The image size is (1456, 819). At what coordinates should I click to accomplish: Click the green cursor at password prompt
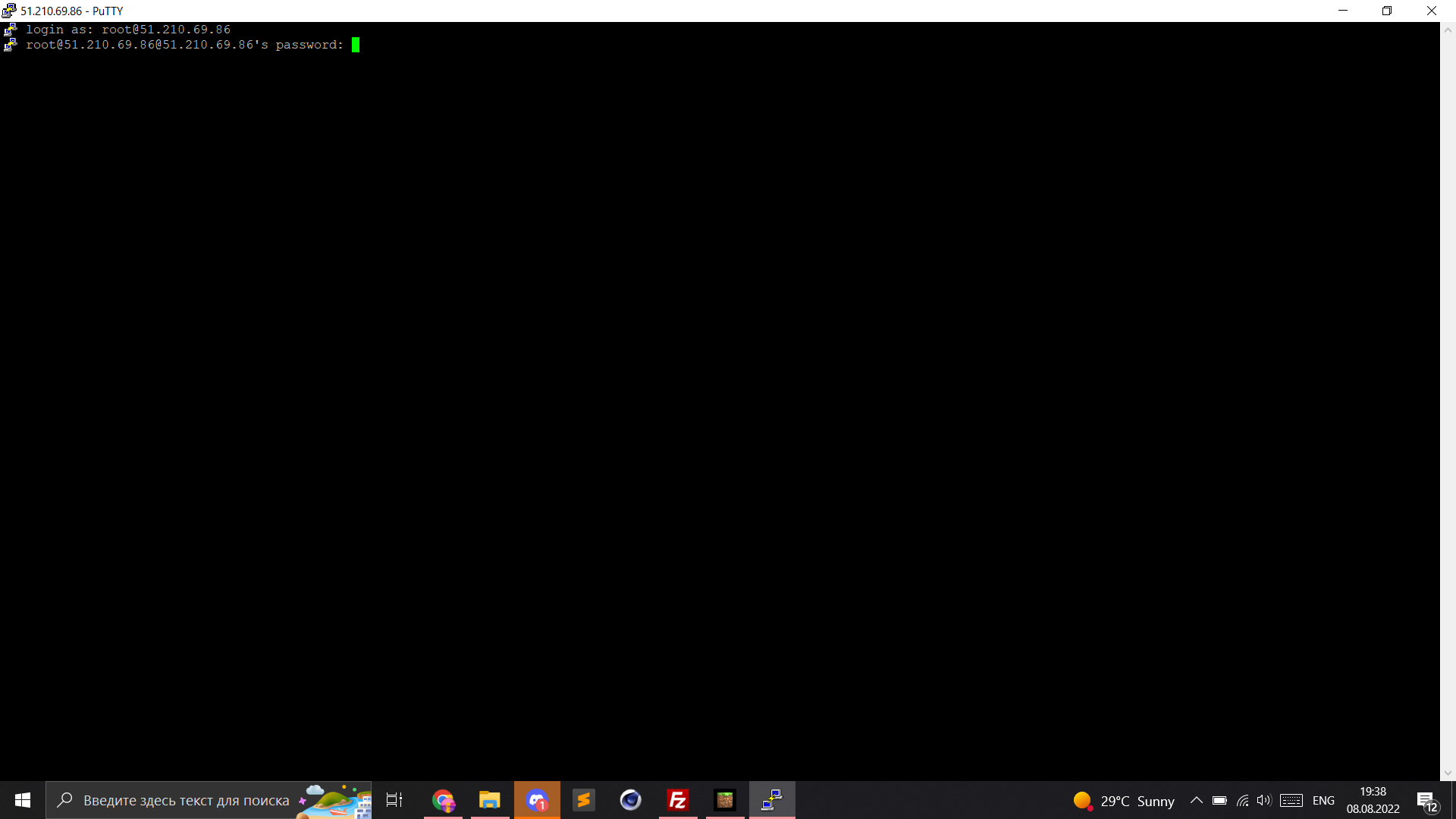coord(356,45)
